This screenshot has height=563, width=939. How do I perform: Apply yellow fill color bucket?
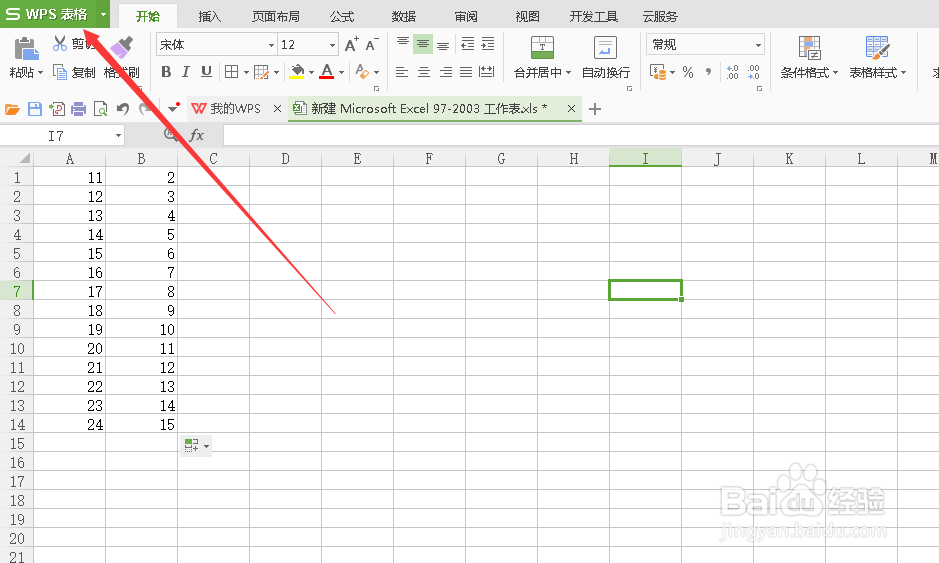(297, 72)
